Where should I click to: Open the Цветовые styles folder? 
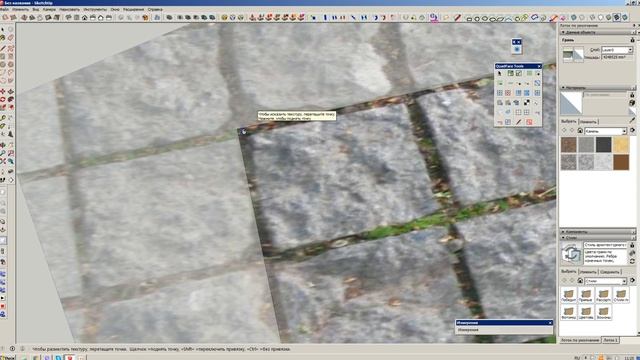click(x=586, y=313)
